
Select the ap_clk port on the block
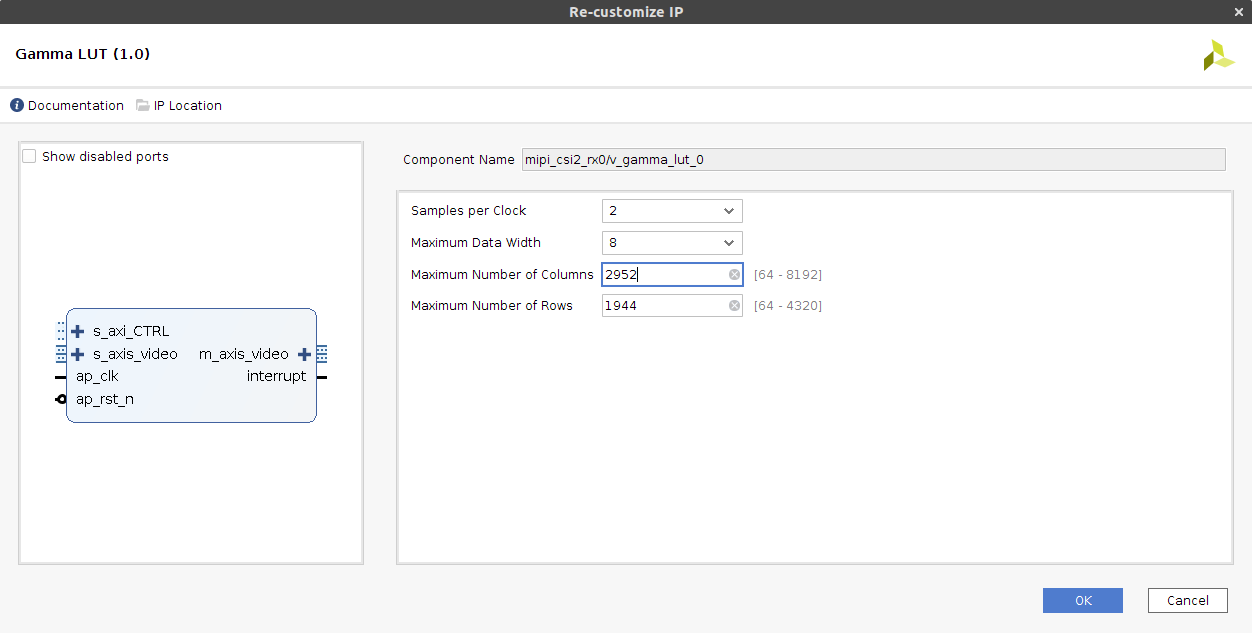pyautogui.click(x=97, y=377)
